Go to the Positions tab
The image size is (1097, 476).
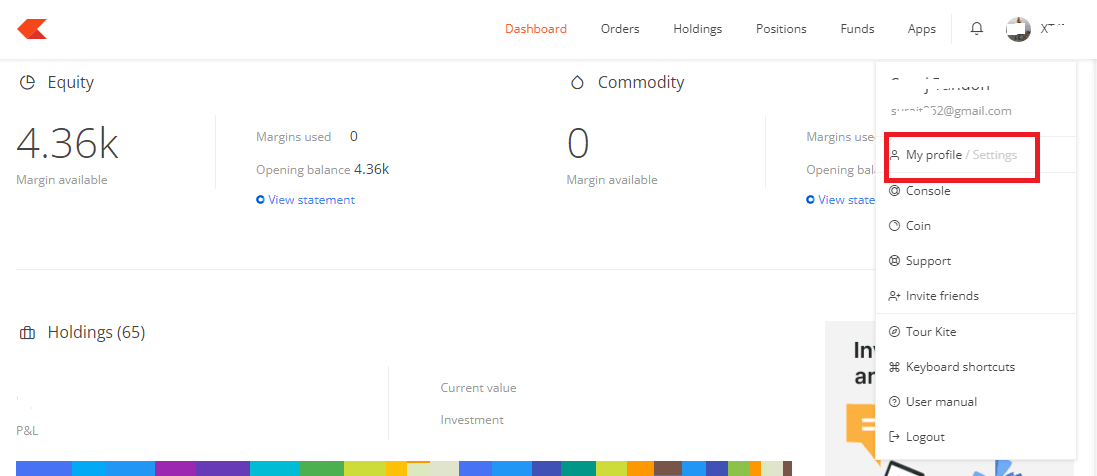pos(781,29)
